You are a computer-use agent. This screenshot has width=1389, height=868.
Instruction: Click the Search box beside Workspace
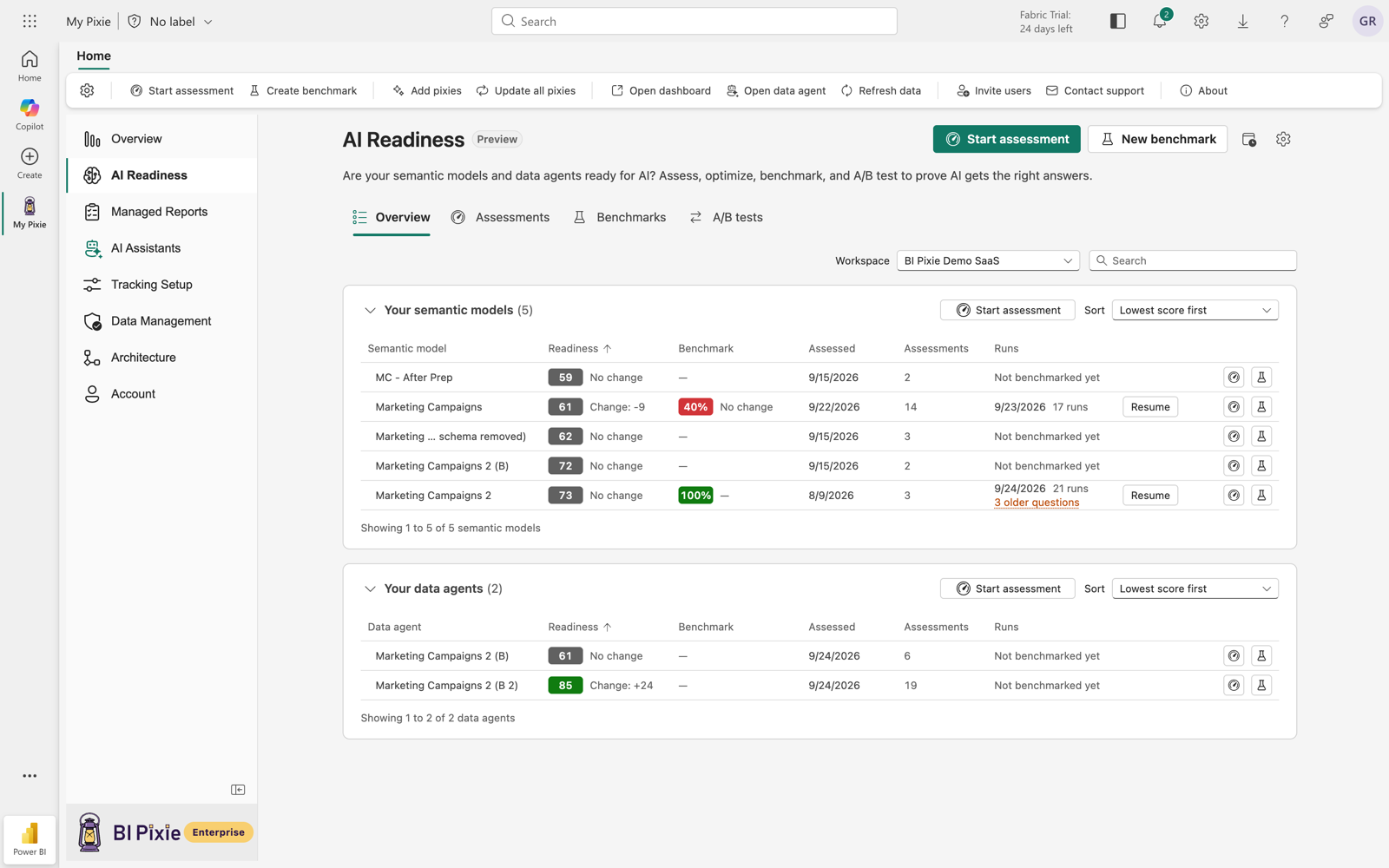pos(1193,260)
